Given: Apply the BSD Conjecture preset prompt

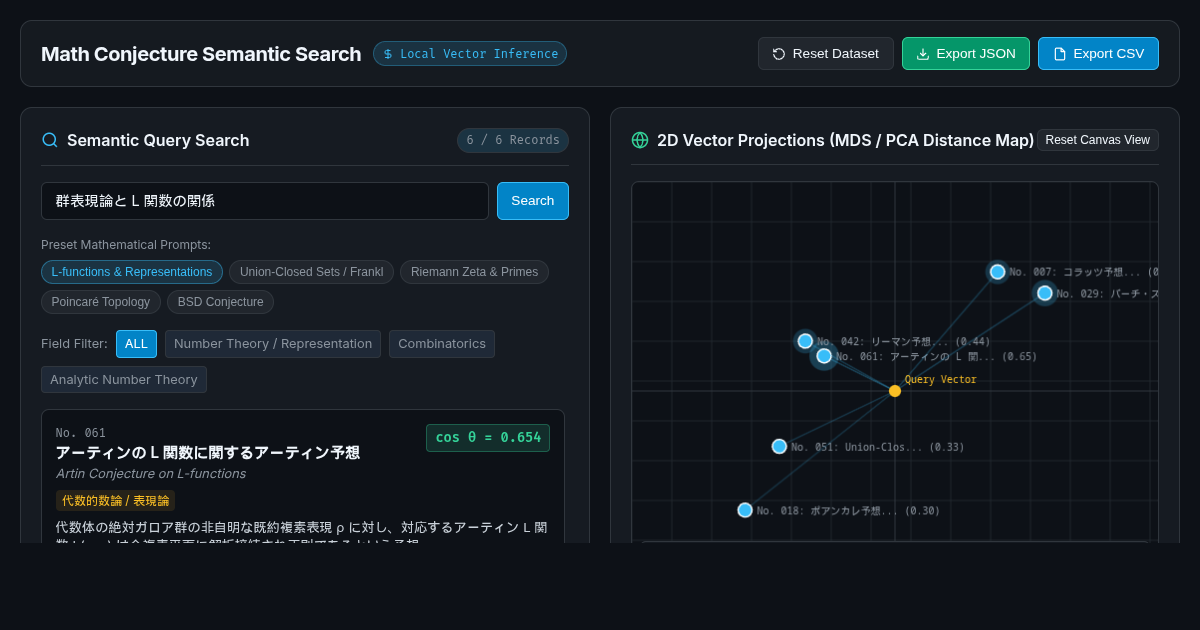Looking at the screenshot, I should pyautogui.click(x=220, y=302).
